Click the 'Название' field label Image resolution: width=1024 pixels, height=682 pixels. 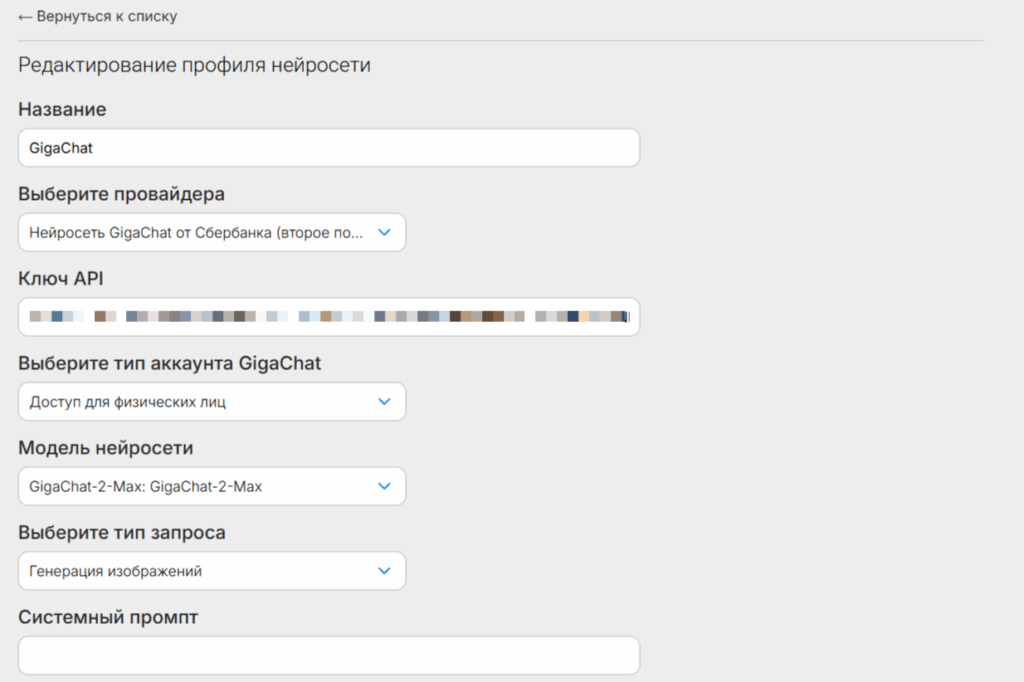62,109
